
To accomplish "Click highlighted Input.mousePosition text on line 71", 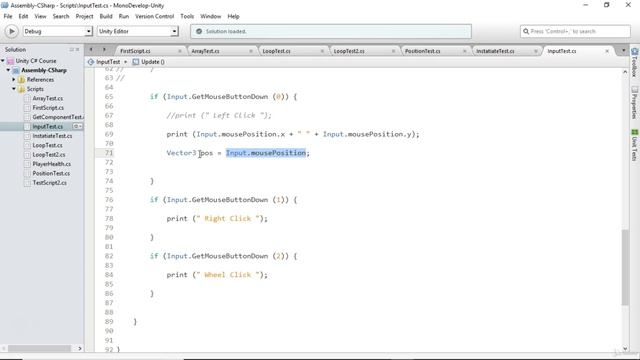I will (266, 153).
